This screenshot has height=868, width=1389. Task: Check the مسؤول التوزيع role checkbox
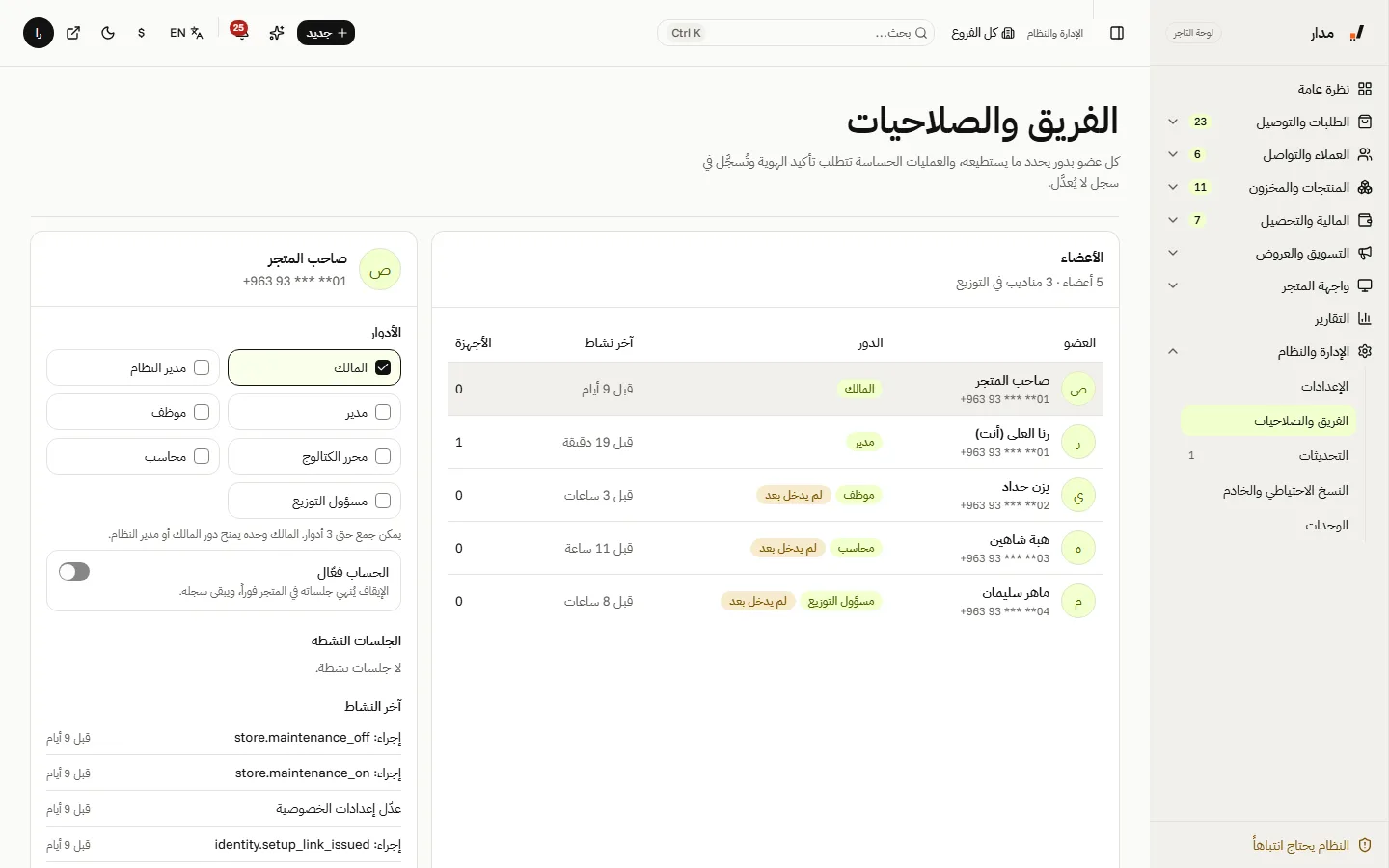coord(383,501)
